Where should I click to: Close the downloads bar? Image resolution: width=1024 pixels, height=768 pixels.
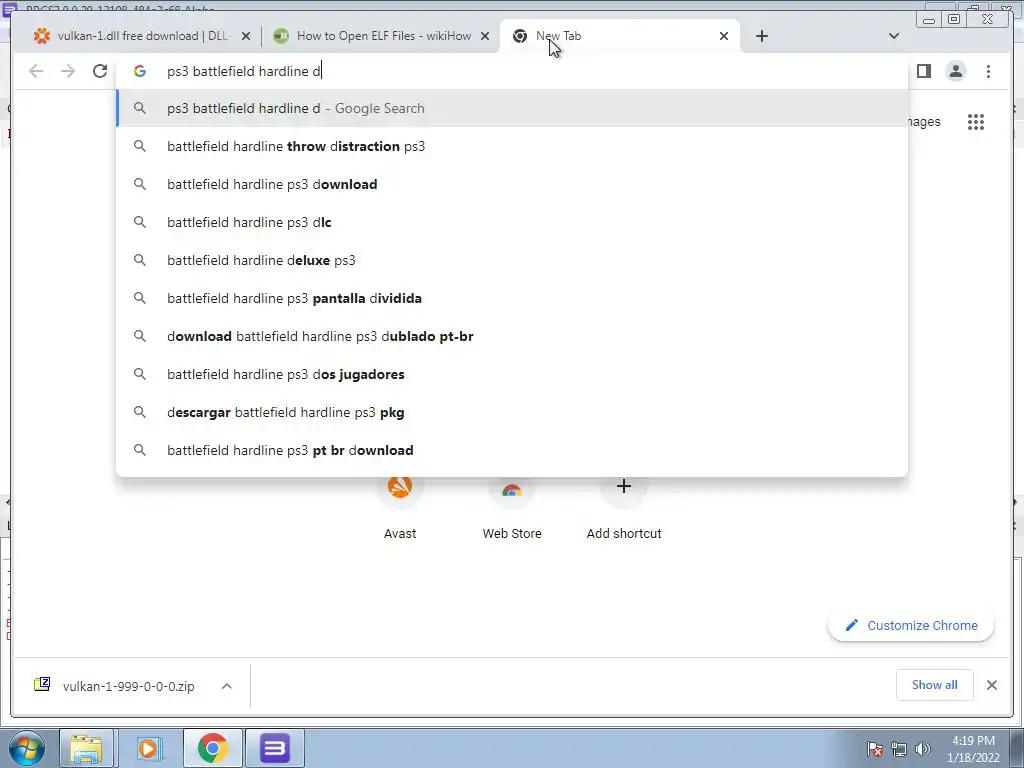coord(991,685)
